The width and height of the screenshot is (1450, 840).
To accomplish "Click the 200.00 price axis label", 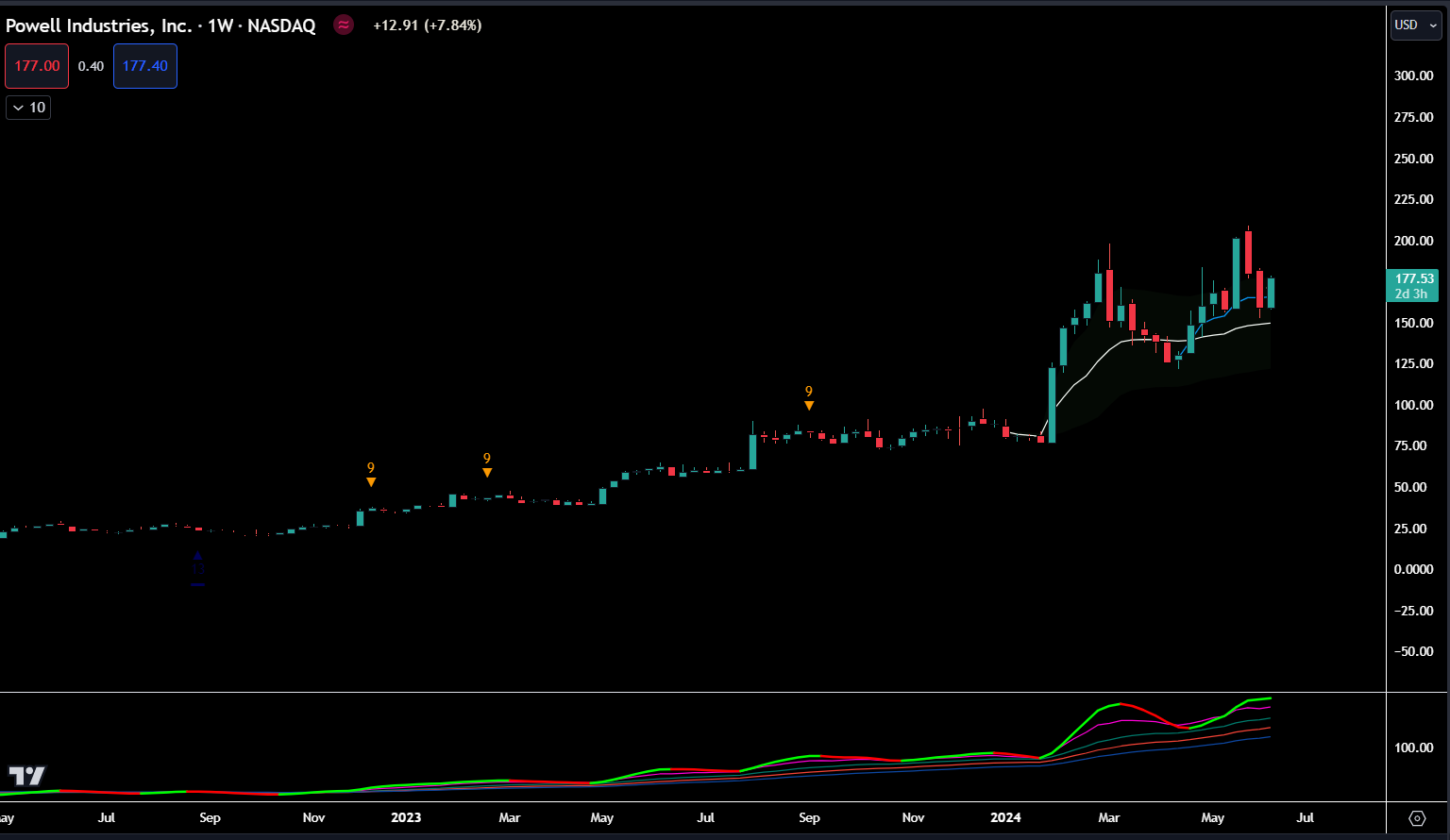I will pyautogui.click(x=1414, y=241).
